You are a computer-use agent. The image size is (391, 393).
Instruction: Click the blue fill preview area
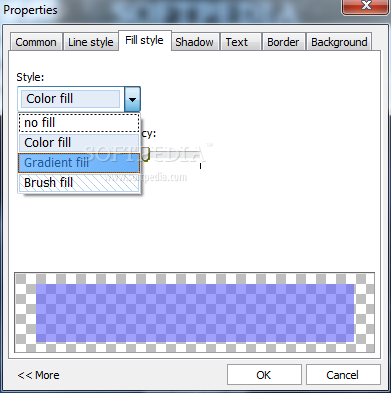(195, 313)
